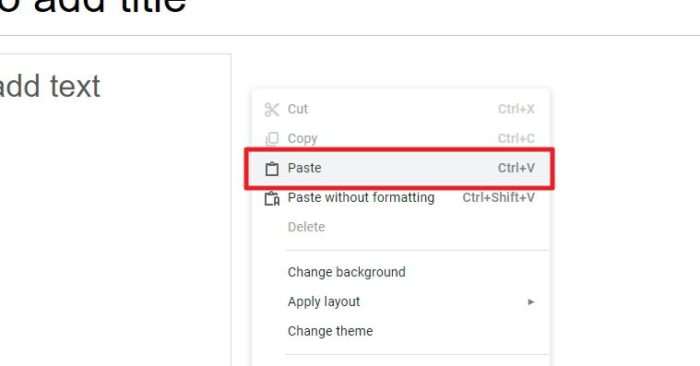Click the add title placeholder text
This screenshot has height=366, width=700.
92,6
